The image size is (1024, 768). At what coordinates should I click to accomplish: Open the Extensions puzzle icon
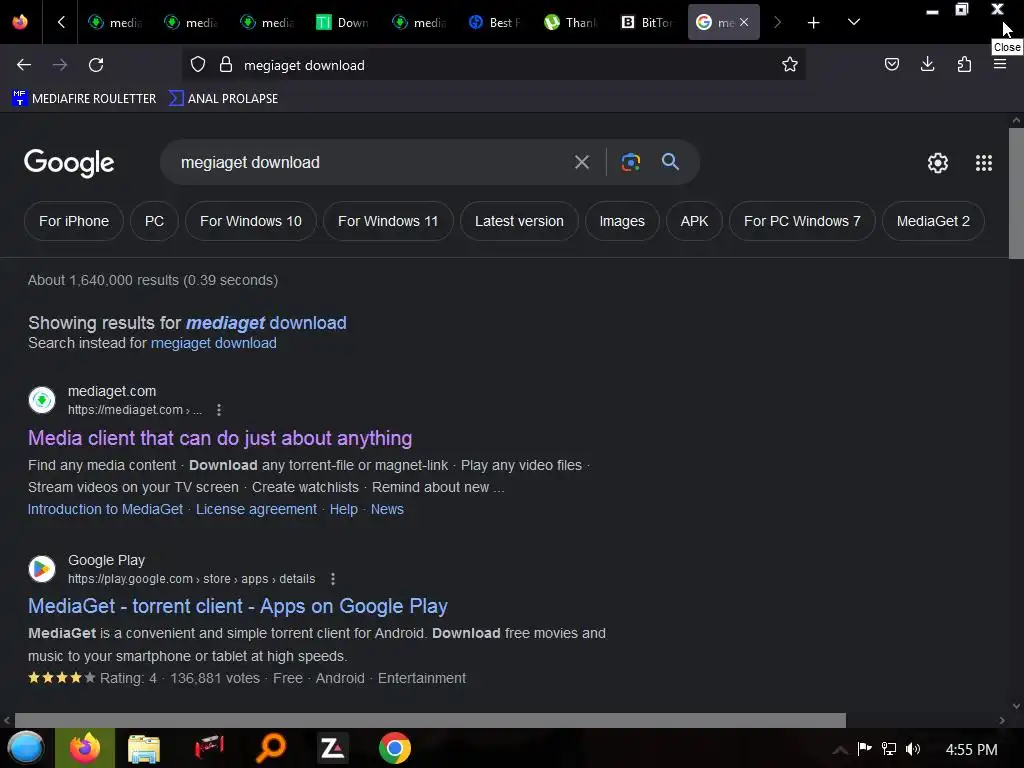click(x=964, y=64)
